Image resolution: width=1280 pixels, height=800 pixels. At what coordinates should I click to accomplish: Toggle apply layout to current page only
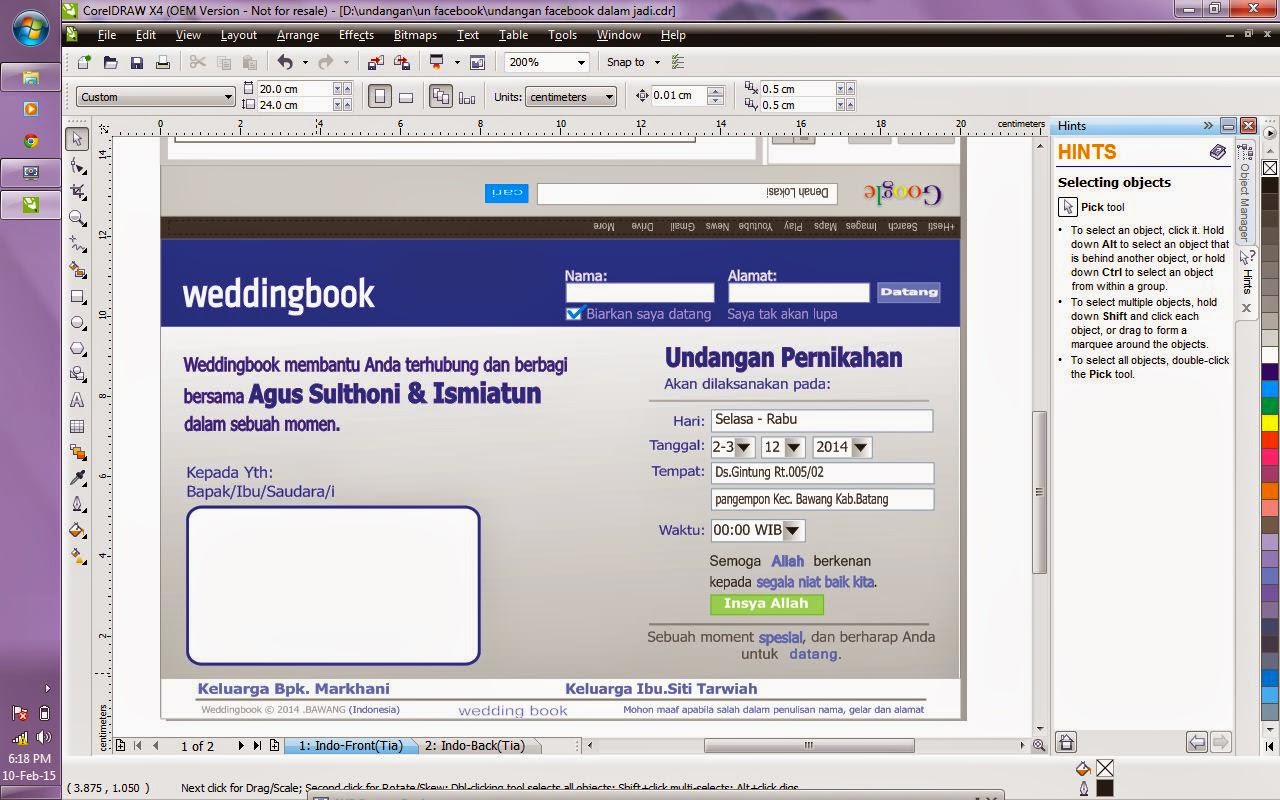(467, 97)
